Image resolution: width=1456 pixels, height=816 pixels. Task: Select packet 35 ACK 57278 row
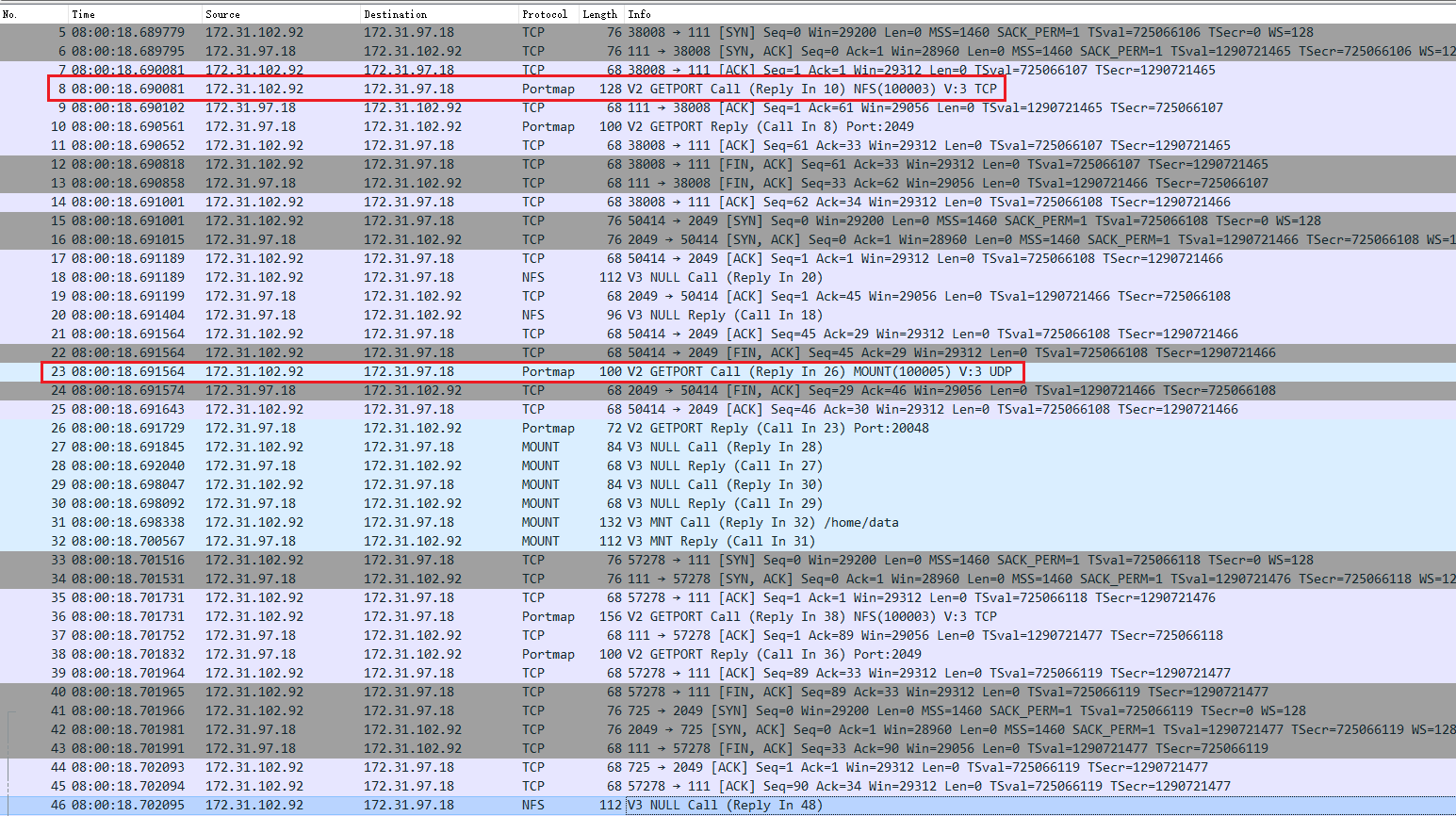(x=728, y=597)
